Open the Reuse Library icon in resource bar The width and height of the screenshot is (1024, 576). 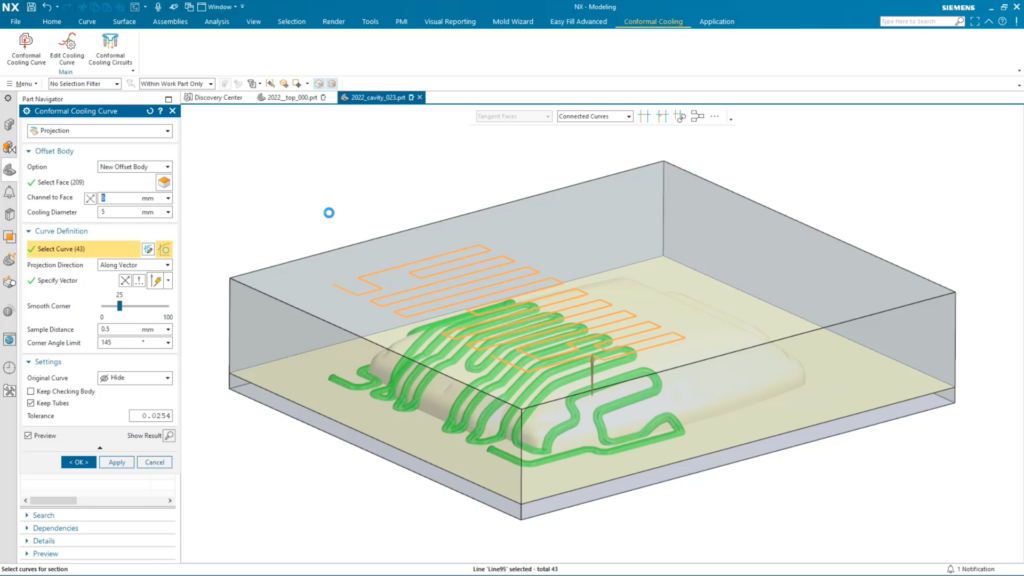(9, 214)
